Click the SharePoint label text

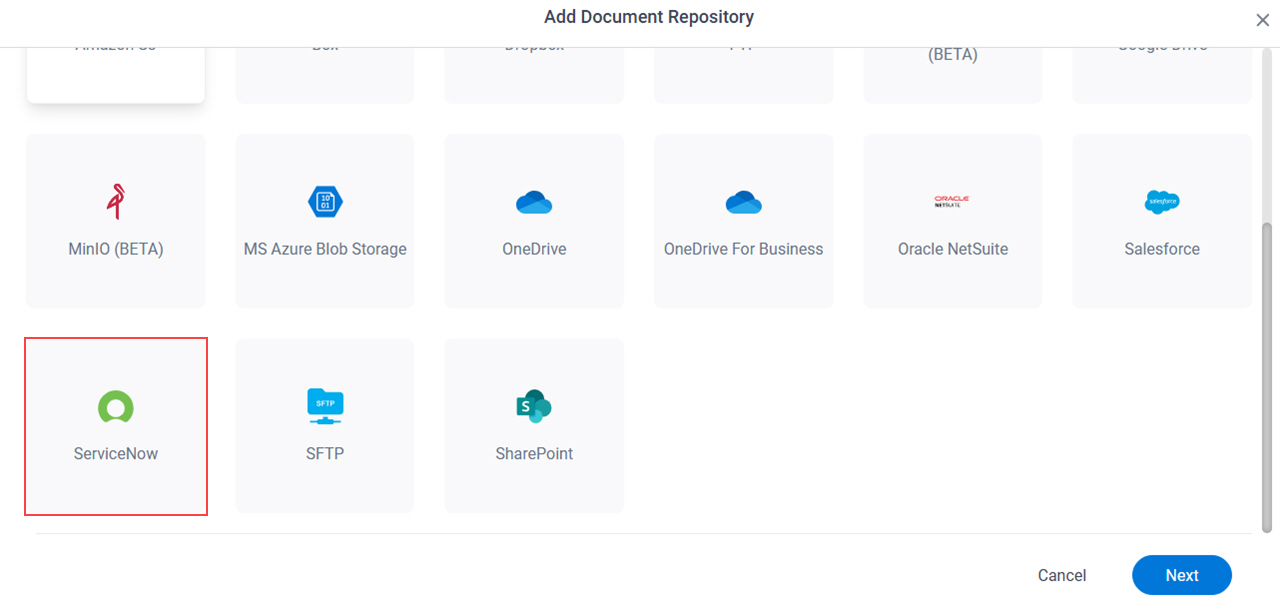[534, 453]
